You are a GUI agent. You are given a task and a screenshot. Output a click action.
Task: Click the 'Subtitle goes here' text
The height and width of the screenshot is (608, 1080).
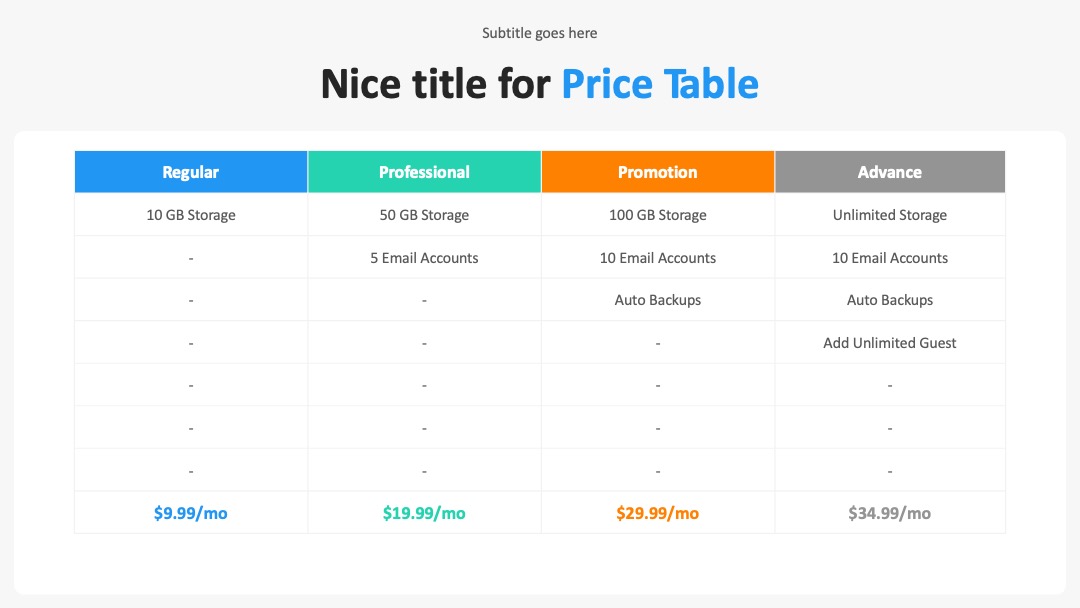point(539,33)
